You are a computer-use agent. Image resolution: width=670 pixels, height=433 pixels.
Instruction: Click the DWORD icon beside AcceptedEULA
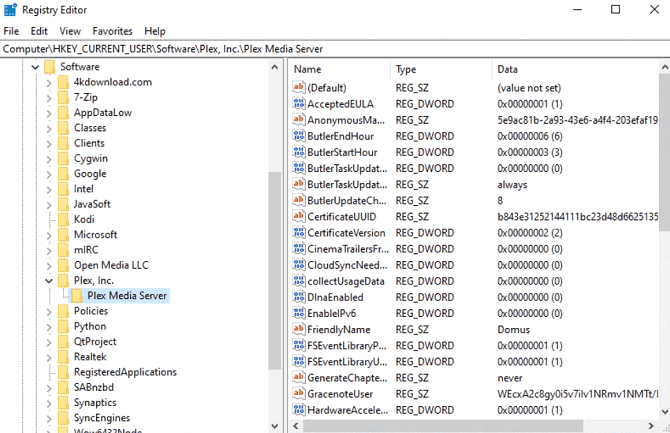click(x=299, y=103)
